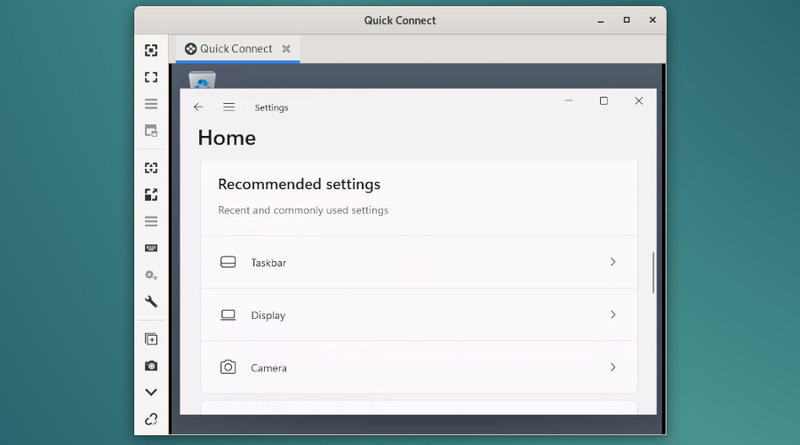Click the Camera icon in settings list
The height and width of the screenshot is (445, 800).
(228, 367)
